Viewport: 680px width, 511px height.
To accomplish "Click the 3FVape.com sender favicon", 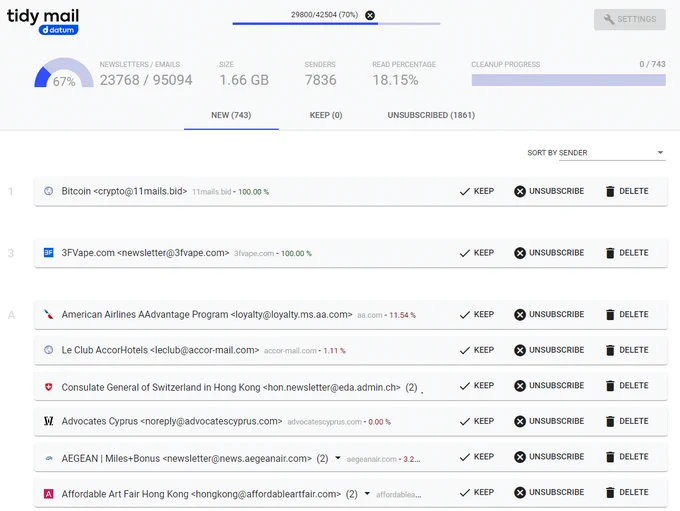I will pos(49,252).
